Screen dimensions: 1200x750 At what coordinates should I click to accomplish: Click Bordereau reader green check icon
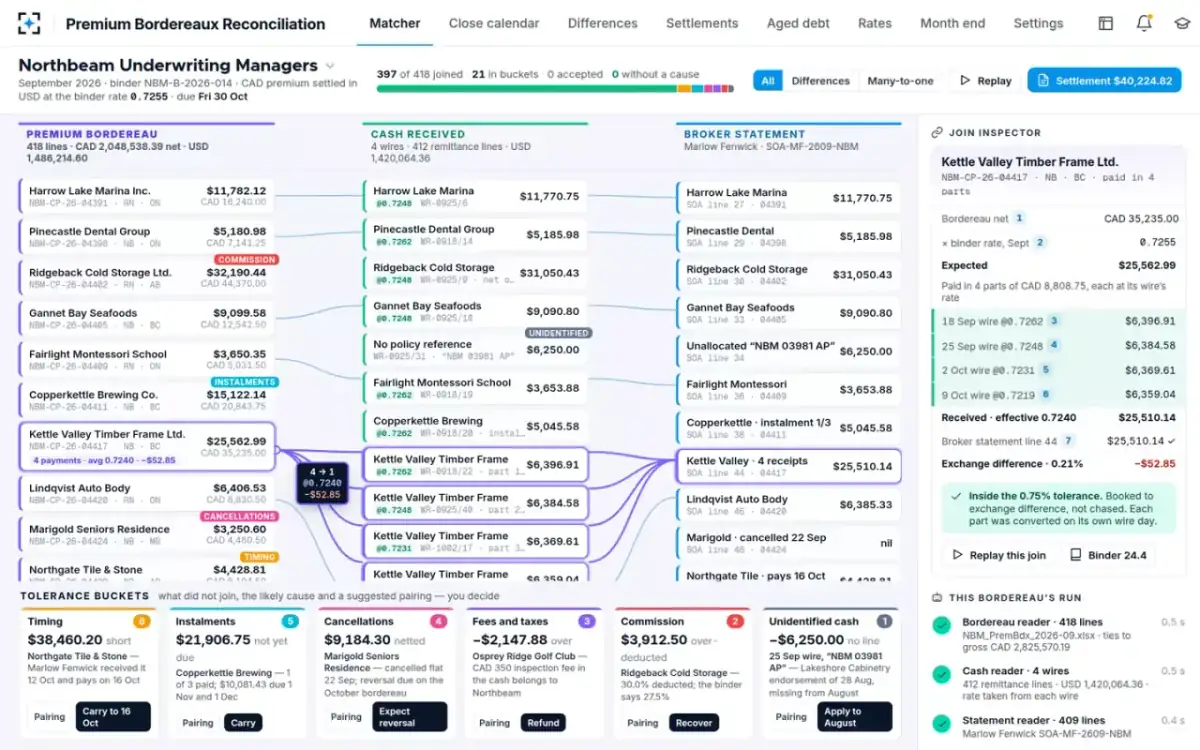point(941,625)
